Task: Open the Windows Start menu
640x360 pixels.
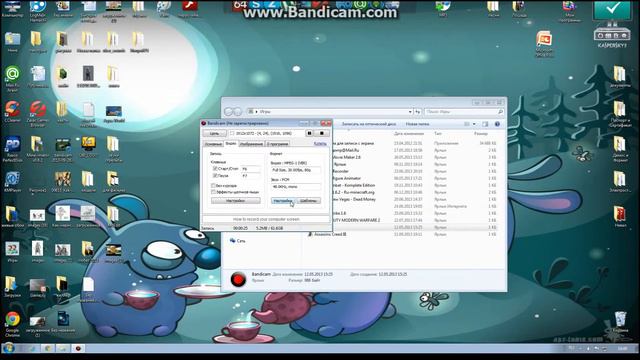Action: pyautogui.click(x=8, y=348)
